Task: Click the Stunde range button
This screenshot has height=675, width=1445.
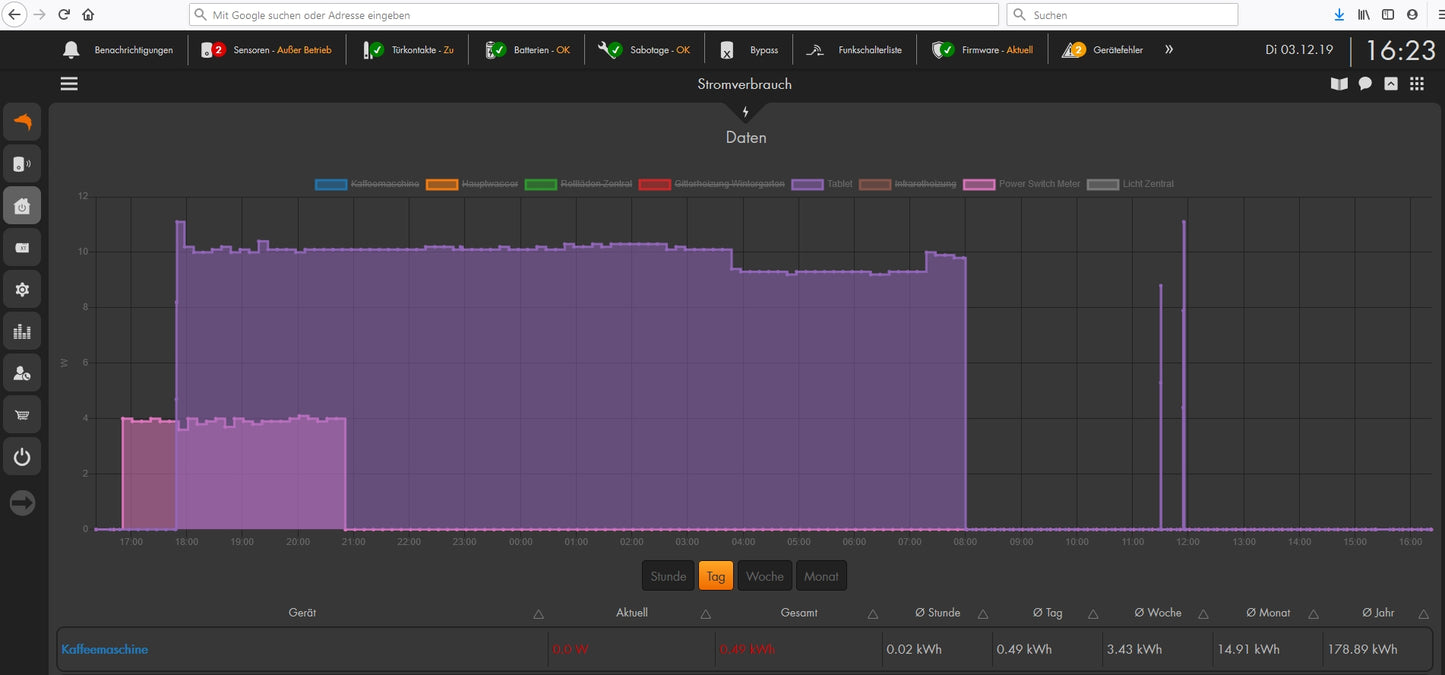Action: click(x=668, y=576)
